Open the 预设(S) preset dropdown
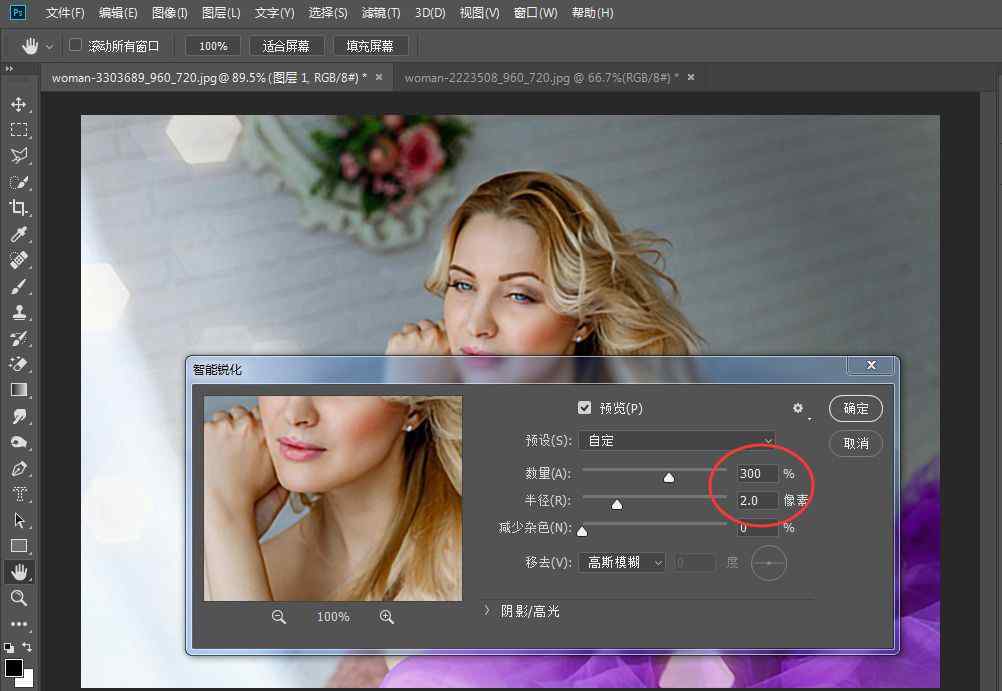The width and height of the screenshot is (1002, 691). [x=677, y=440]
